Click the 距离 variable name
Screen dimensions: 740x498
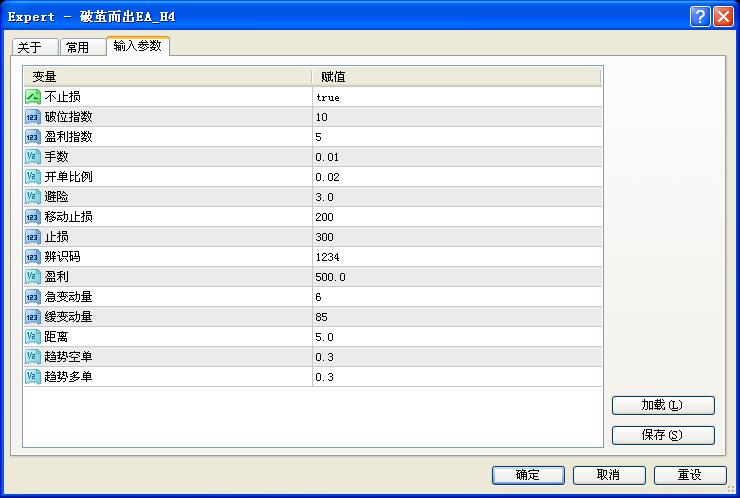coord(57,337)
